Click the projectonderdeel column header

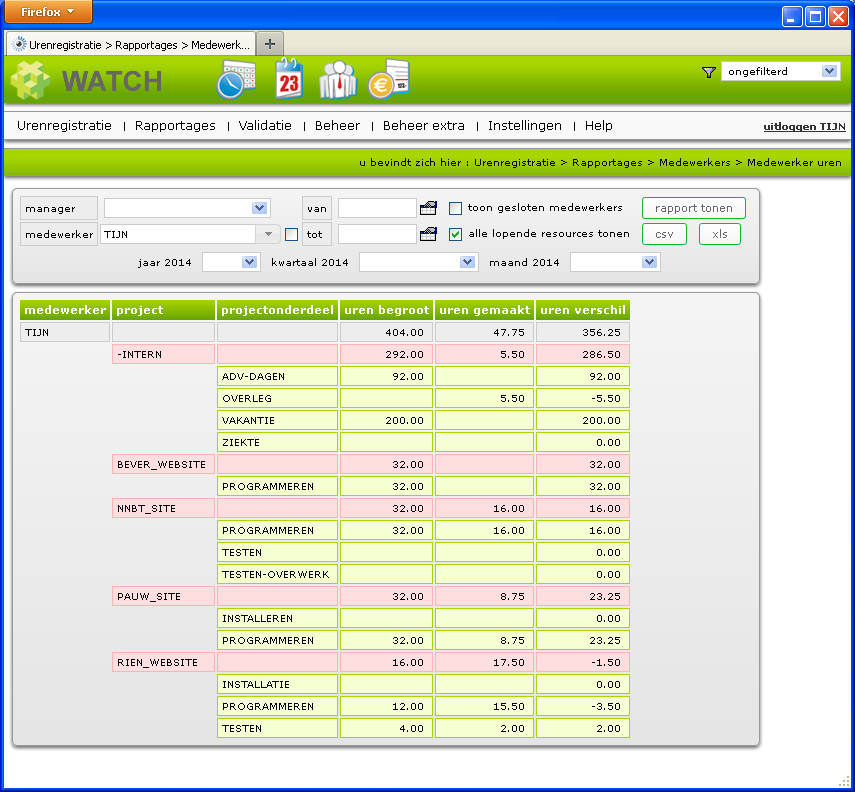click(277, 310)
